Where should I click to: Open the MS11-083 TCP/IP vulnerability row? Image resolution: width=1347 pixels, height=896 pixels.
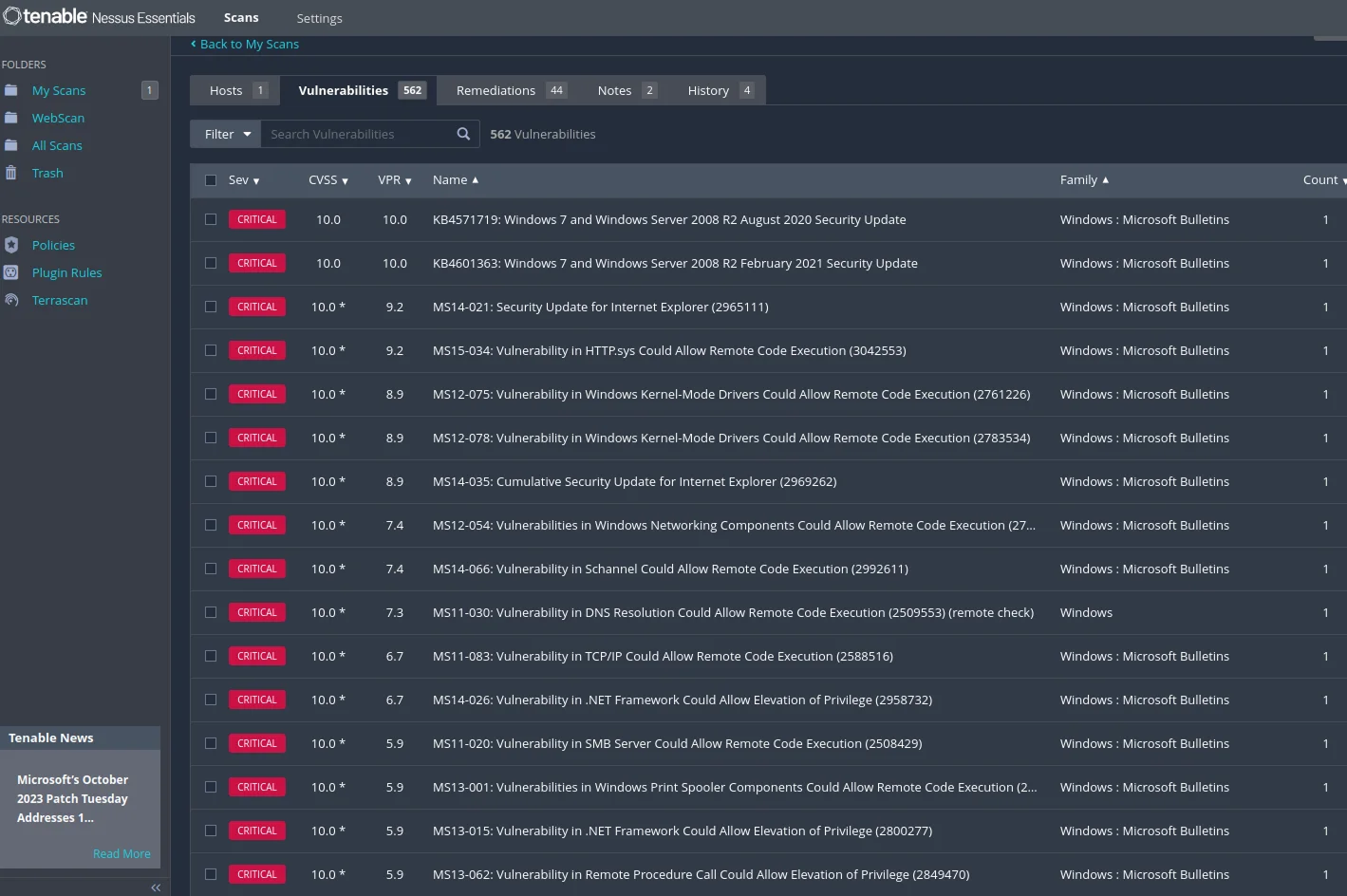coord(768,656)
